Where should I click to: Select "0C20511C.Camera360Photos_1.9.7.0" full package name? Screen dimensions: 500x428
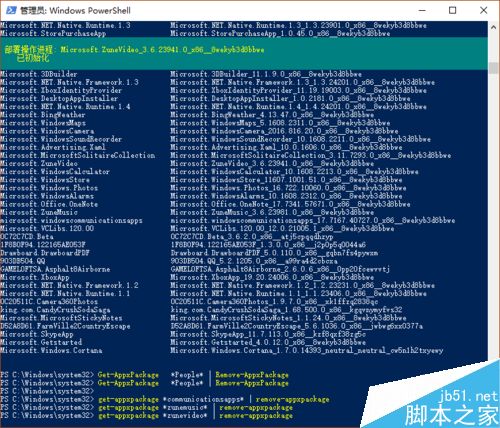[274, 302]
